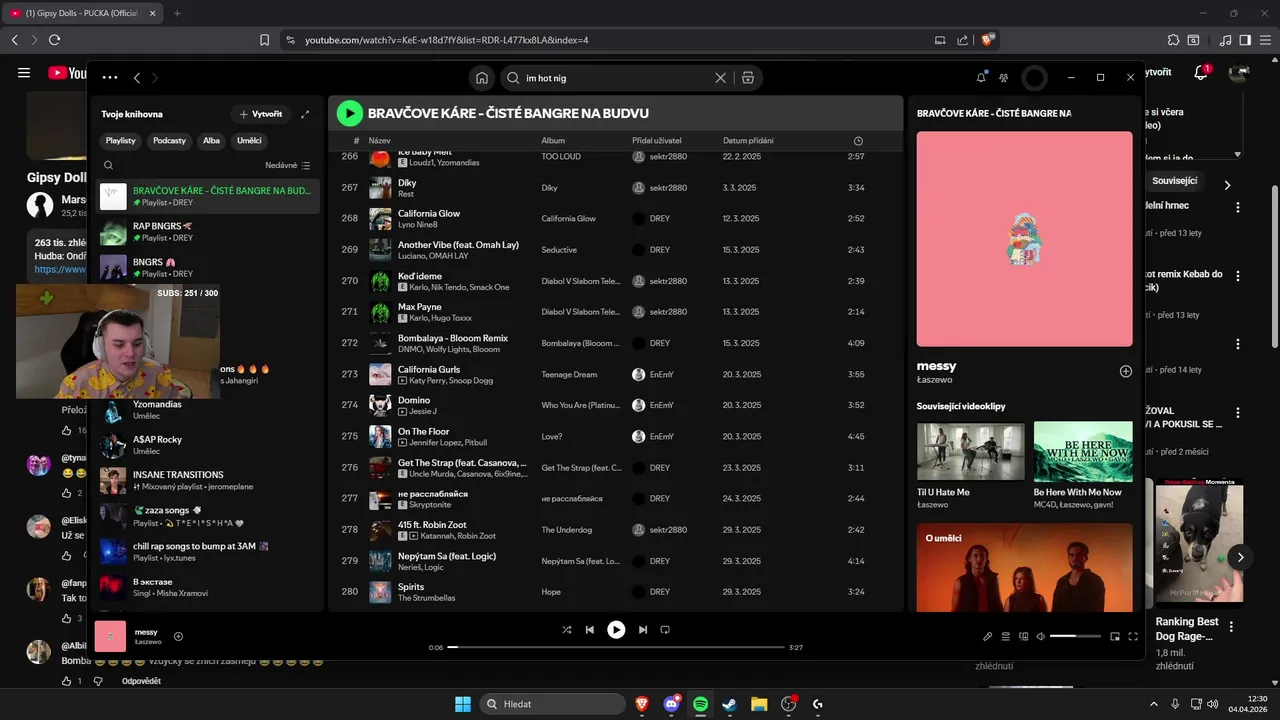
Task: Open the A$AP Rocky artist entry
Action: (208, 445)
